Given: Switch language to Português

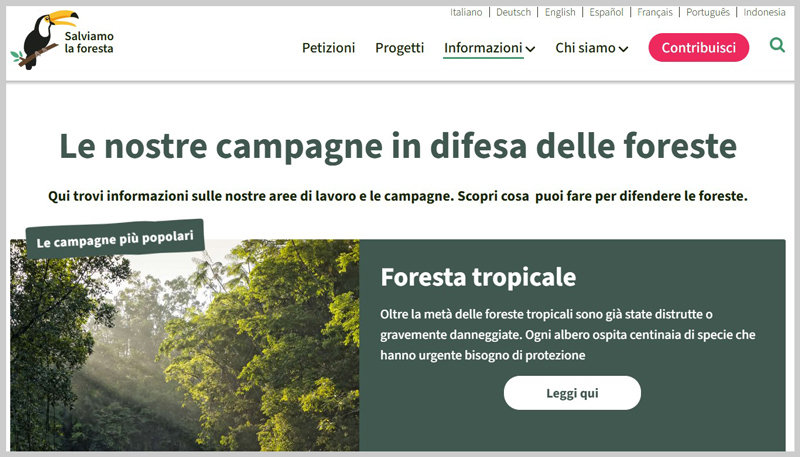Looking at the screenshot, I should pyautogui.click(x=708, y=12).
